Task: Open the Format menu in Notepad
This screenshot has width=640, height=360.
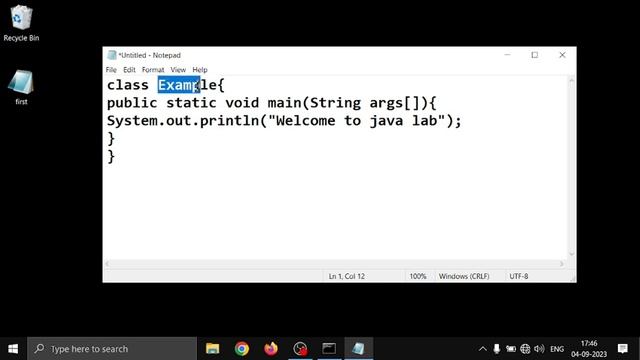Action: (x=153, y=70)
